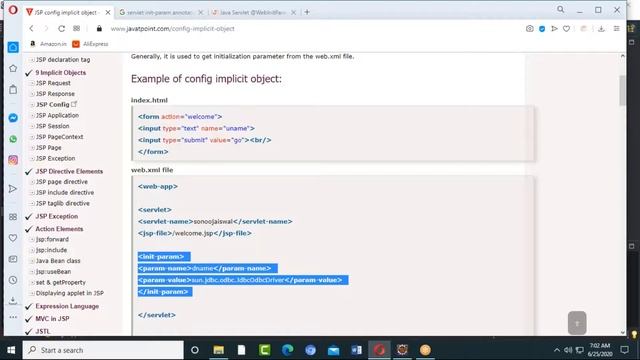Click the Windows Start button
The height and width of the screenshot is (360, 640).
coord(11,350)
